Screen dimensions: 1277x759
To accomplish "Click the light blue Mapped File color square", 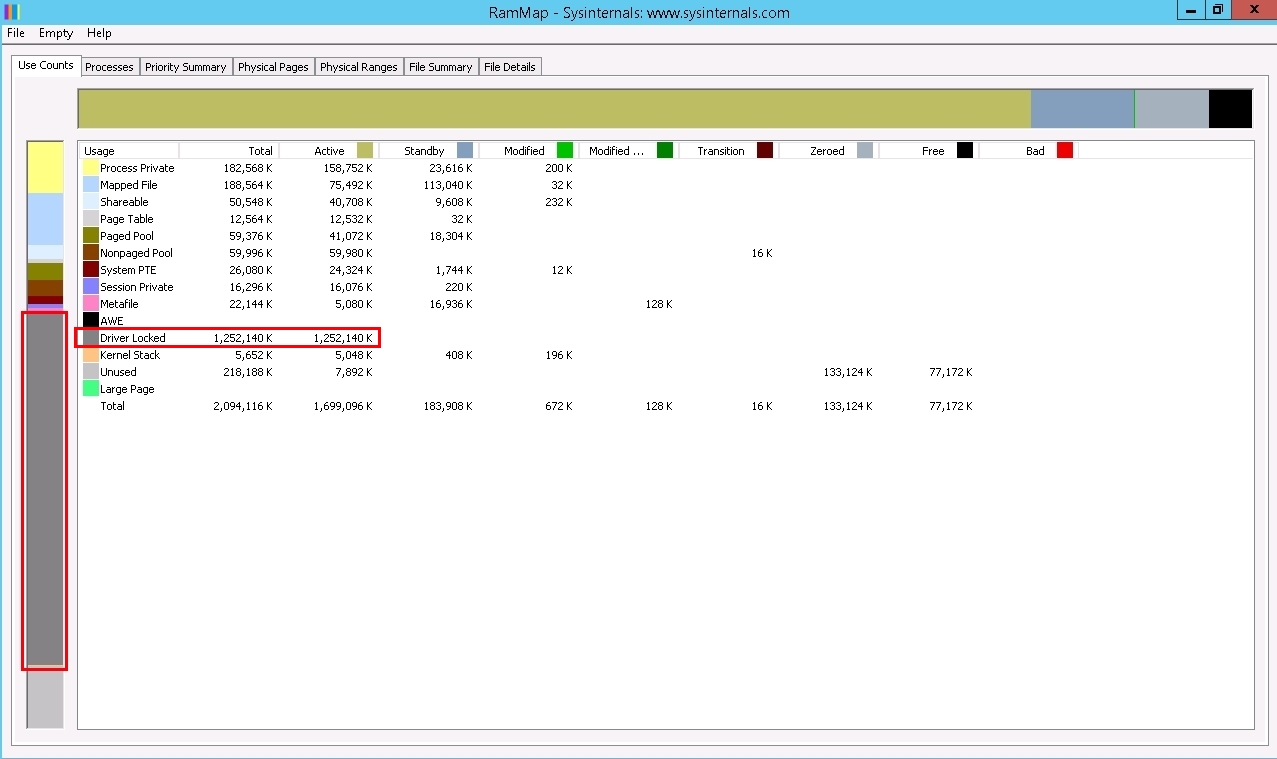I will pos(91,185).
